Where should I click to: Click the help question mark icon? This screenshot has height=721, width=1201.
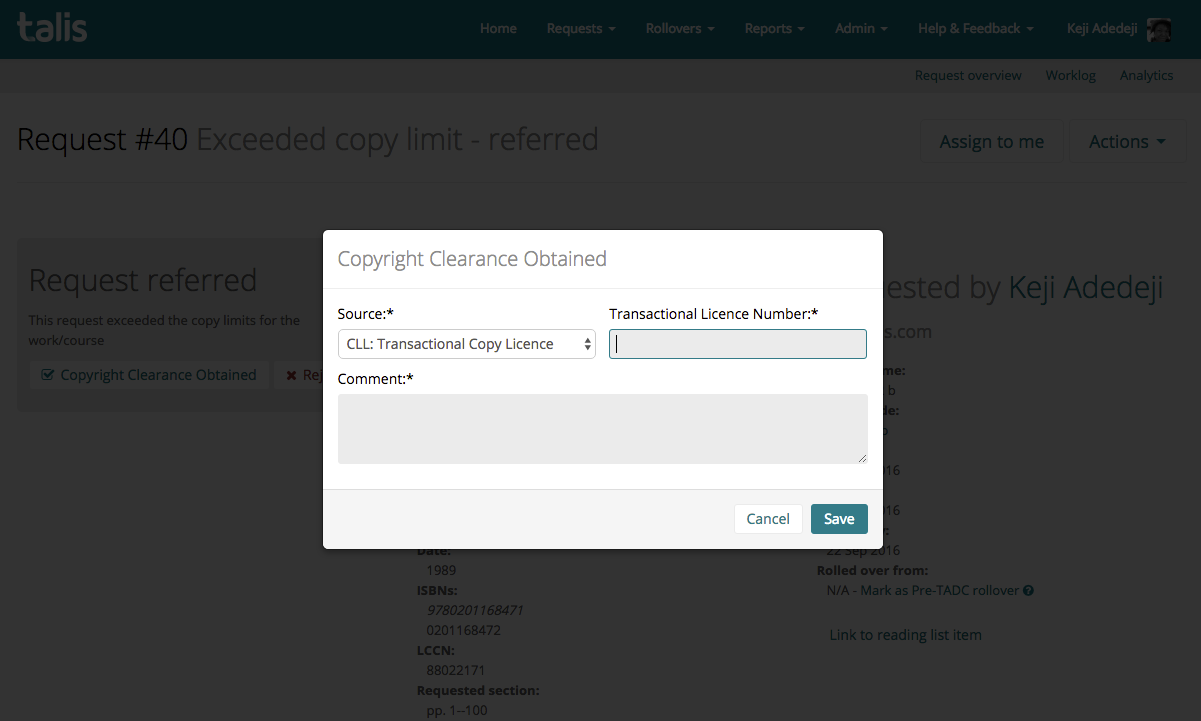point(1028,591)
